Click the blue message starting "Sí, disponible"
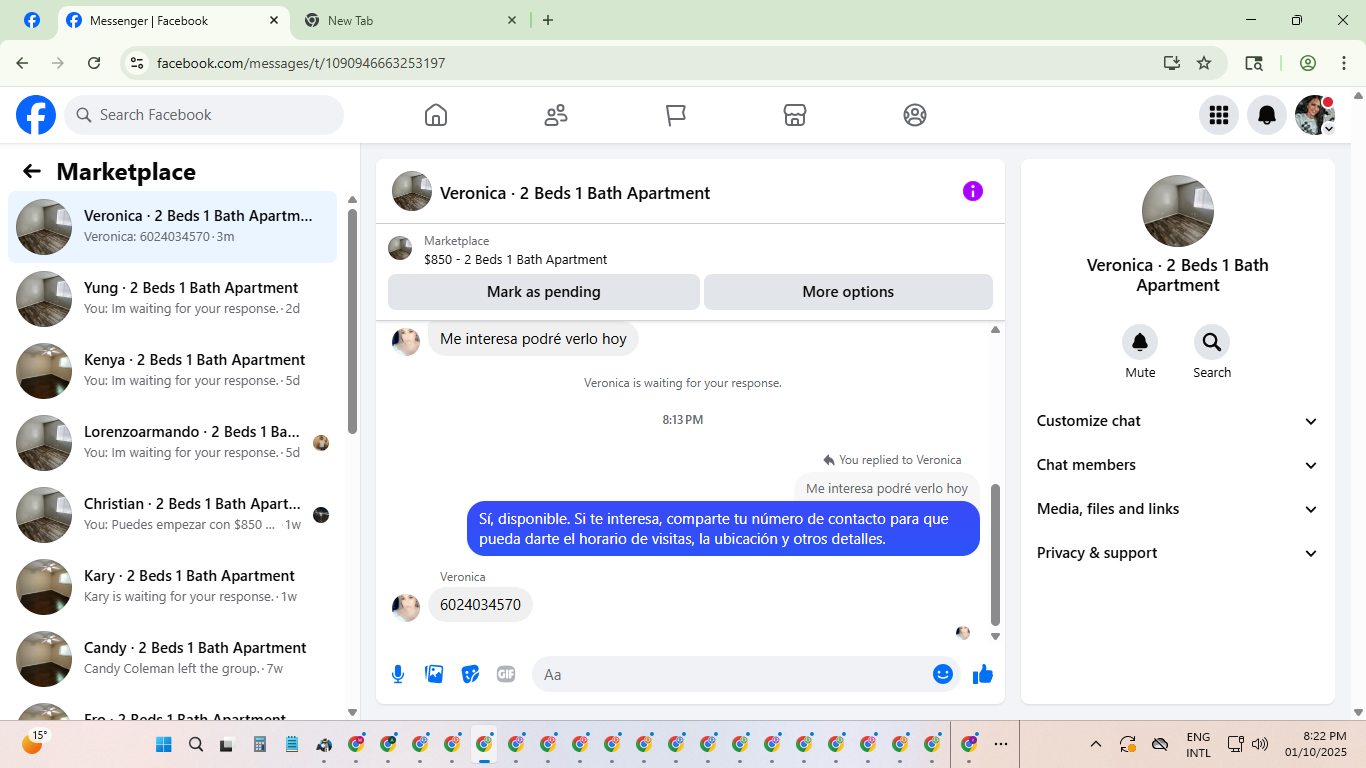This screenshot has height=768, width=1366. 723,529
